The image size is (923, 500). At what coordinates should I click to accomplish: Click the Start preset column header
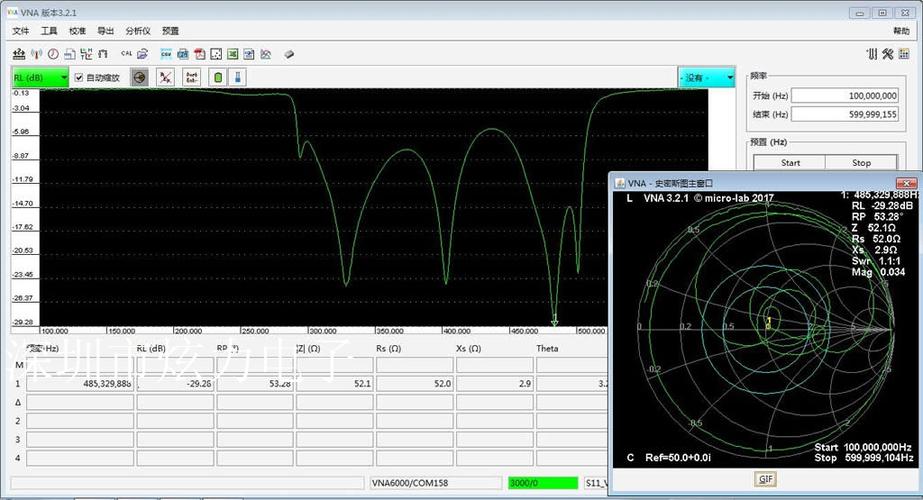tap(790, 163)
